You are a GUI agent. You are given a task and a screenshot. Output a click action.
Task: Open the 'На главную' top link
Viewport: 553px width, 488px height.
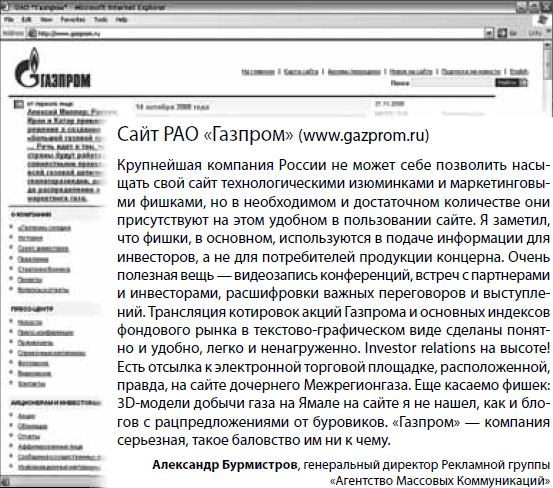tap(258, 72)
